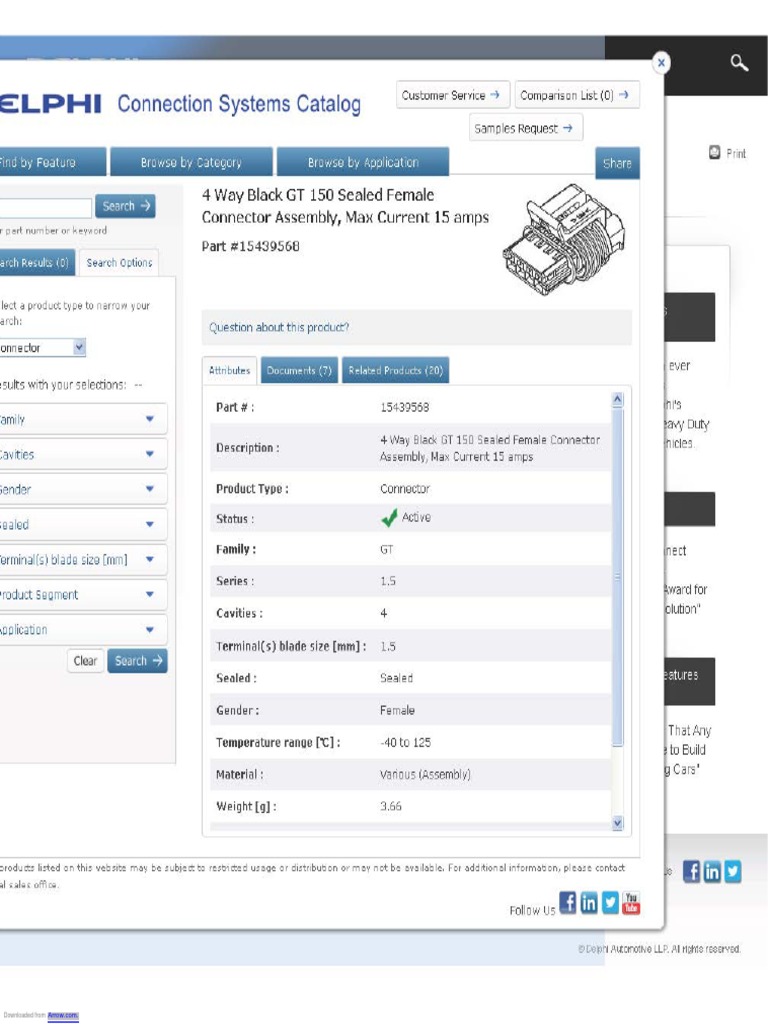Open Twitter icon beside Follow Us
Image resolution: width=768 pixels, height=1024 pixels.
[x=610, y=903]
